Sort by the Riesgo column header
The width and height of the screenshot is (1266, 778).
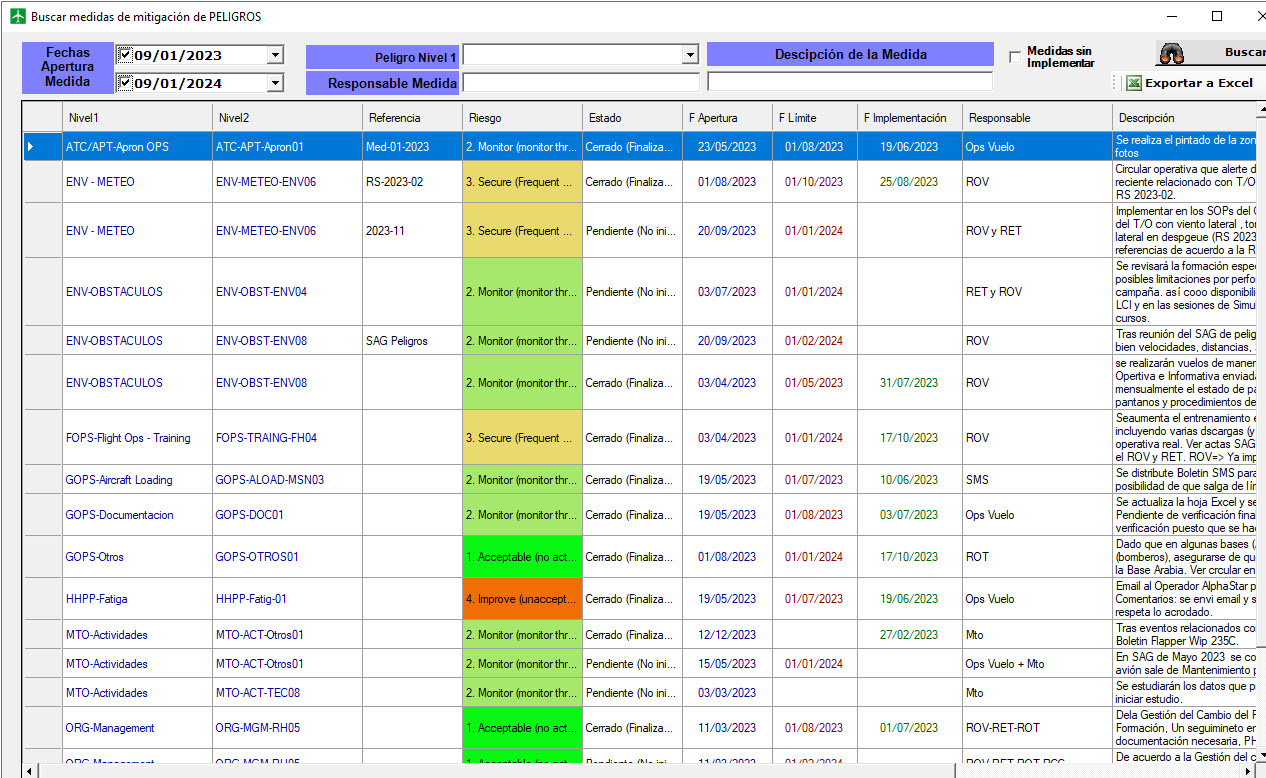pyautogui.click(x=521, y=118)
